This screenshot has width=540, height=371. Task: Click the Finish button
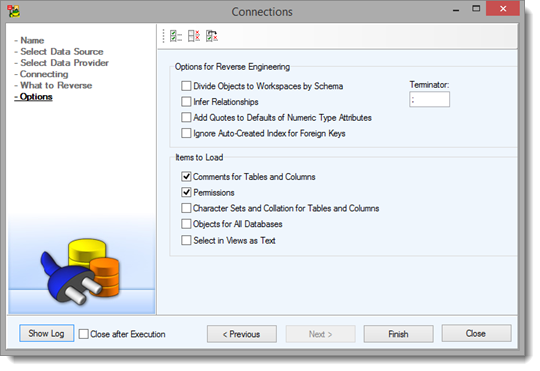pos(398,334)
